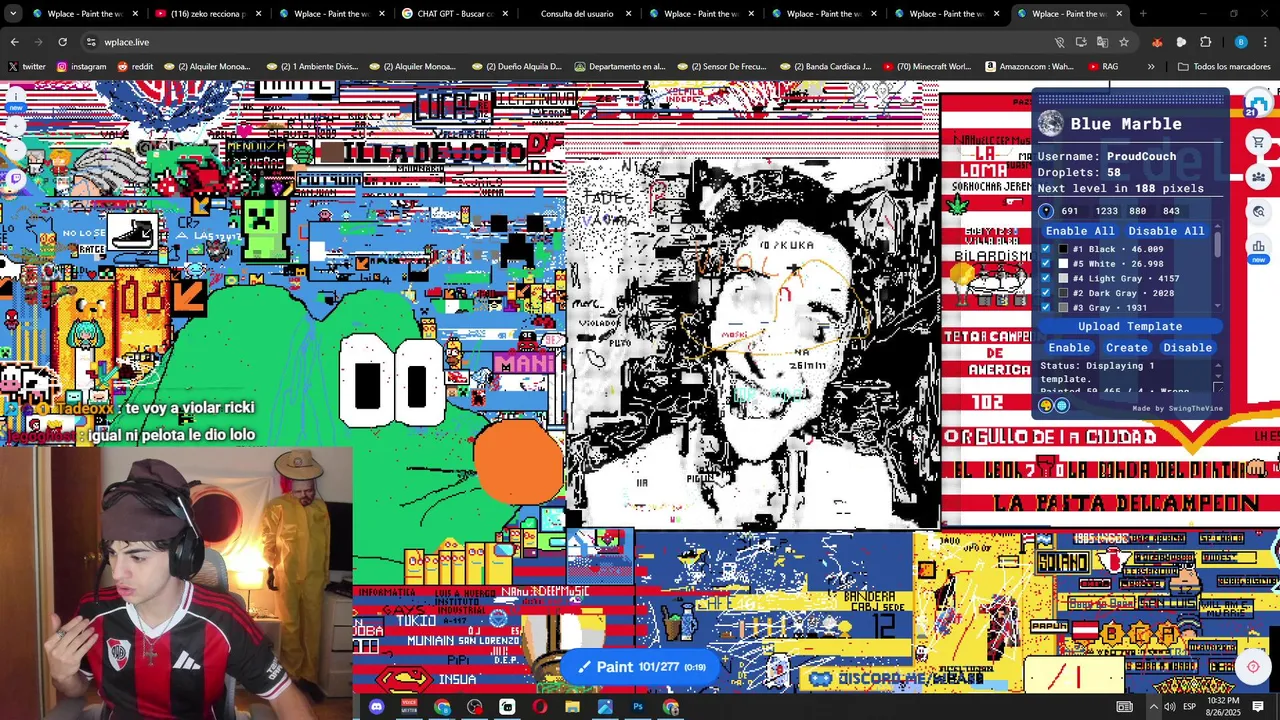Switch to the Consulta del usuario tab
1280x720 pixels.
click(577, 14)
